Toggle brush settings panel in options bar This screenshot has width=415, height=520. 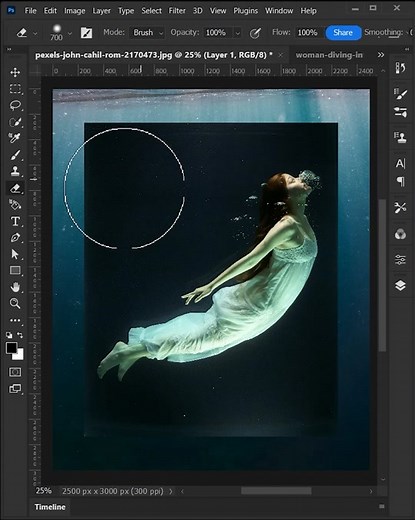pyautogui.click(x=86, y=33)
